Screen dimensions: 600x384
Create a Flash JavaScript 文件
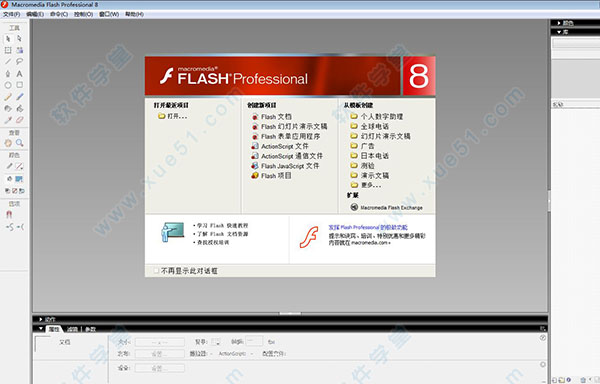[285, 166]
